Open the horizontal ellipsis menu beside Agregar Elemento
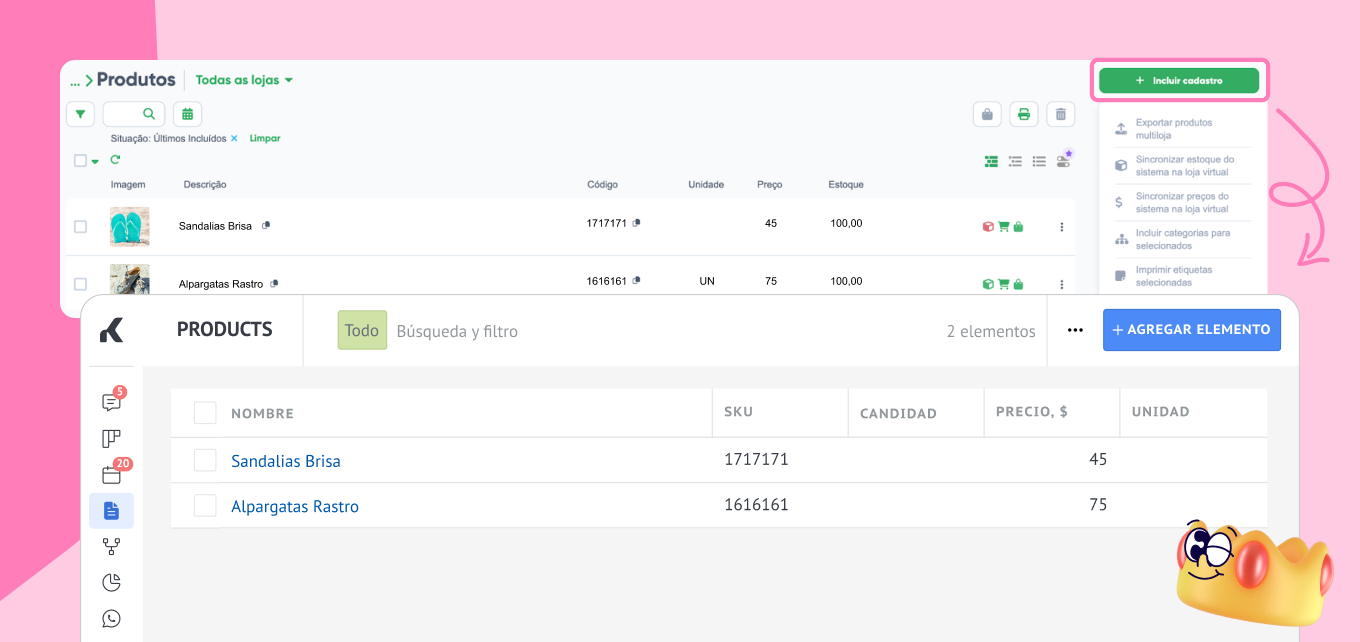Image resolution: width=1360 pixels, height=642 pixels. 1075,330
